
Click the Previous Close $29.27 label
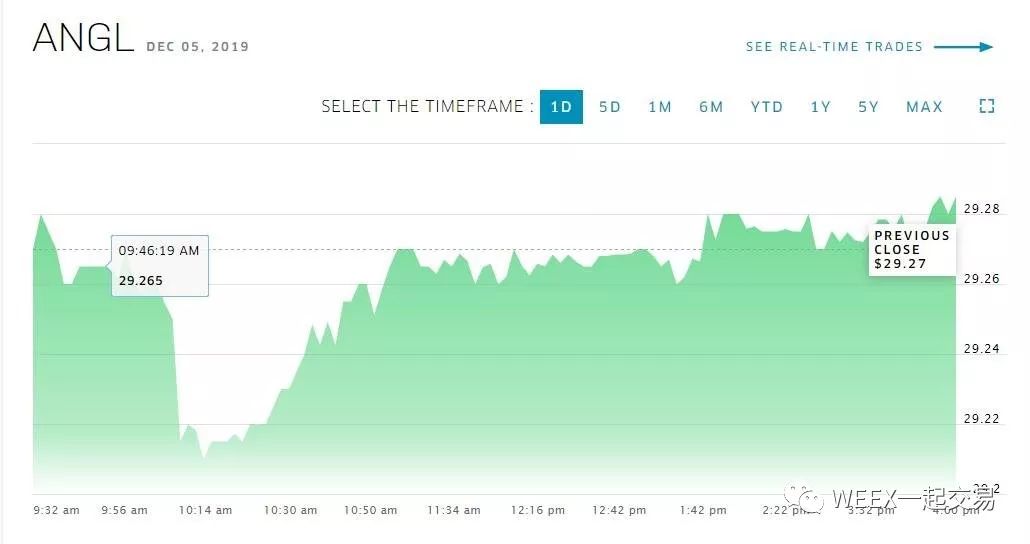(911, 250)
